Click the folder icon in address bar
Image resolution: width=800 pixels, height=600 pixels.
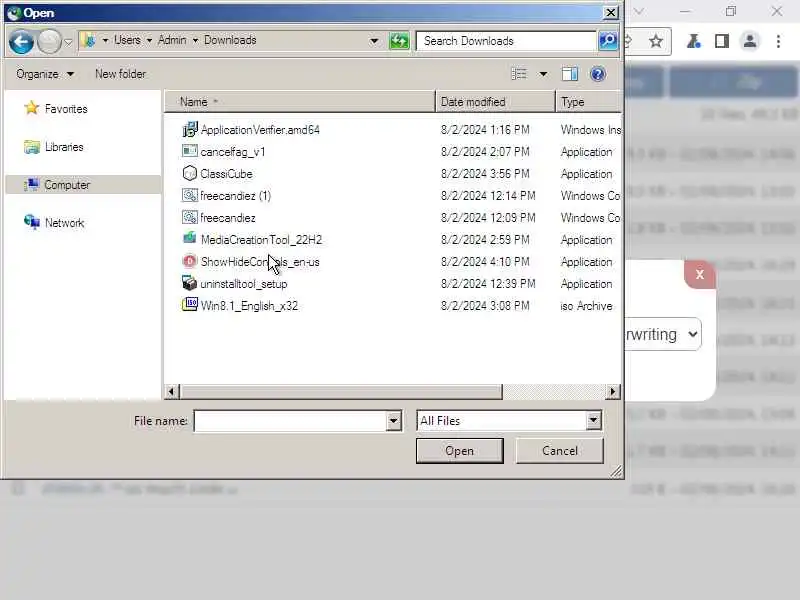[x=89, y=40]
